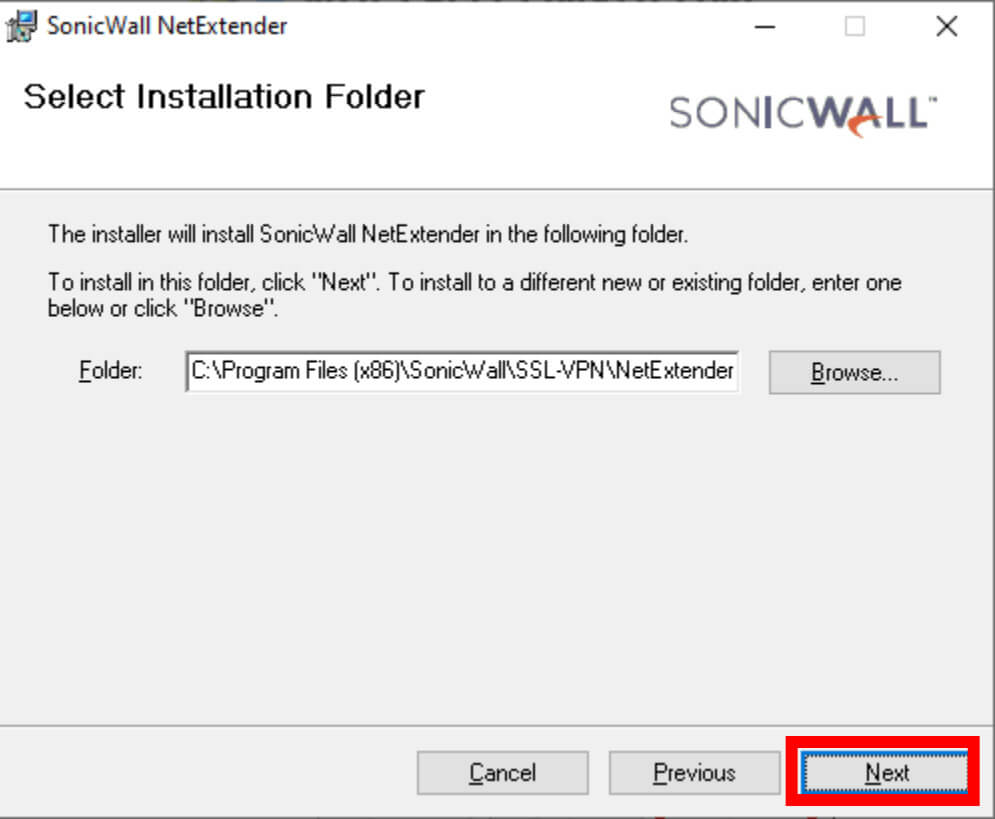This screenshot has height=819, width=995.
Task: Click the "SonicWall NetExtender" window title text
Action: pyautogui.click(x=167, y=26)
